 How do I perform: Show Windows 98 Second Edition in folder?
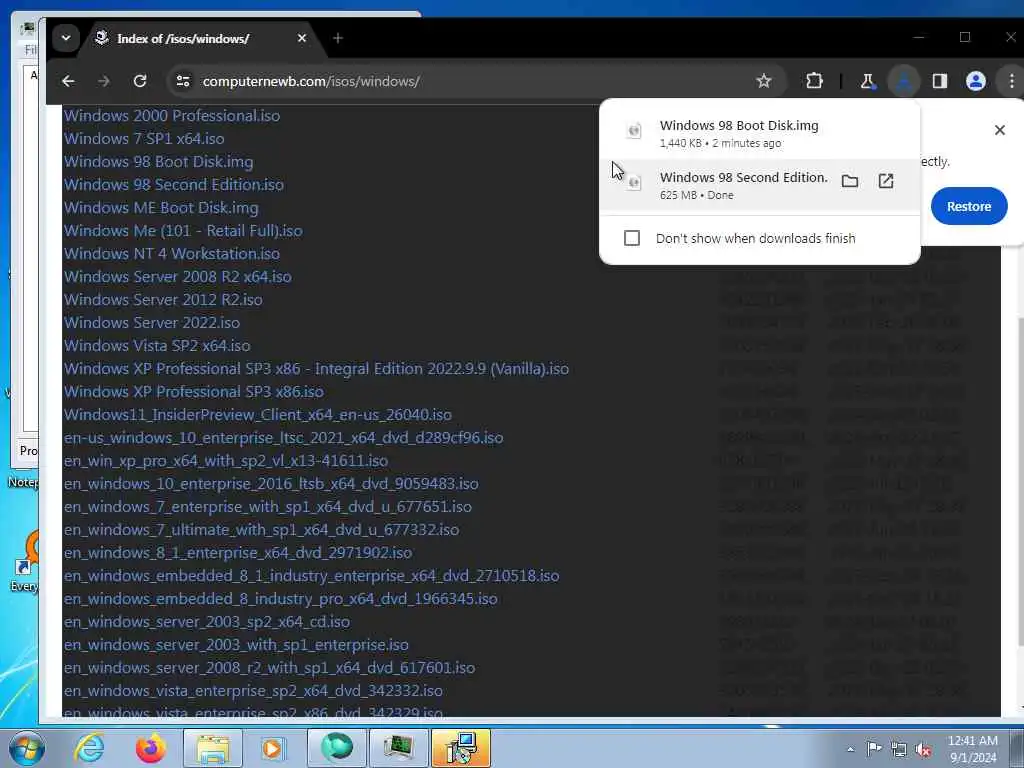pos(850,181)
